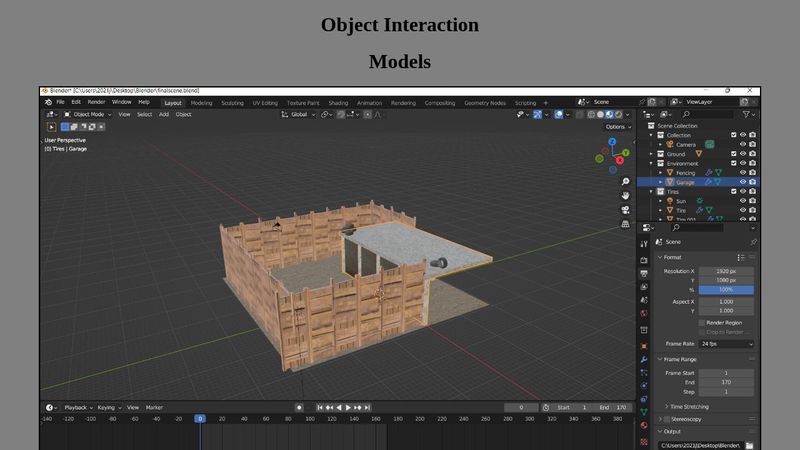Open the Physics properties tab icon
The image size is (800, 450).
644,386
